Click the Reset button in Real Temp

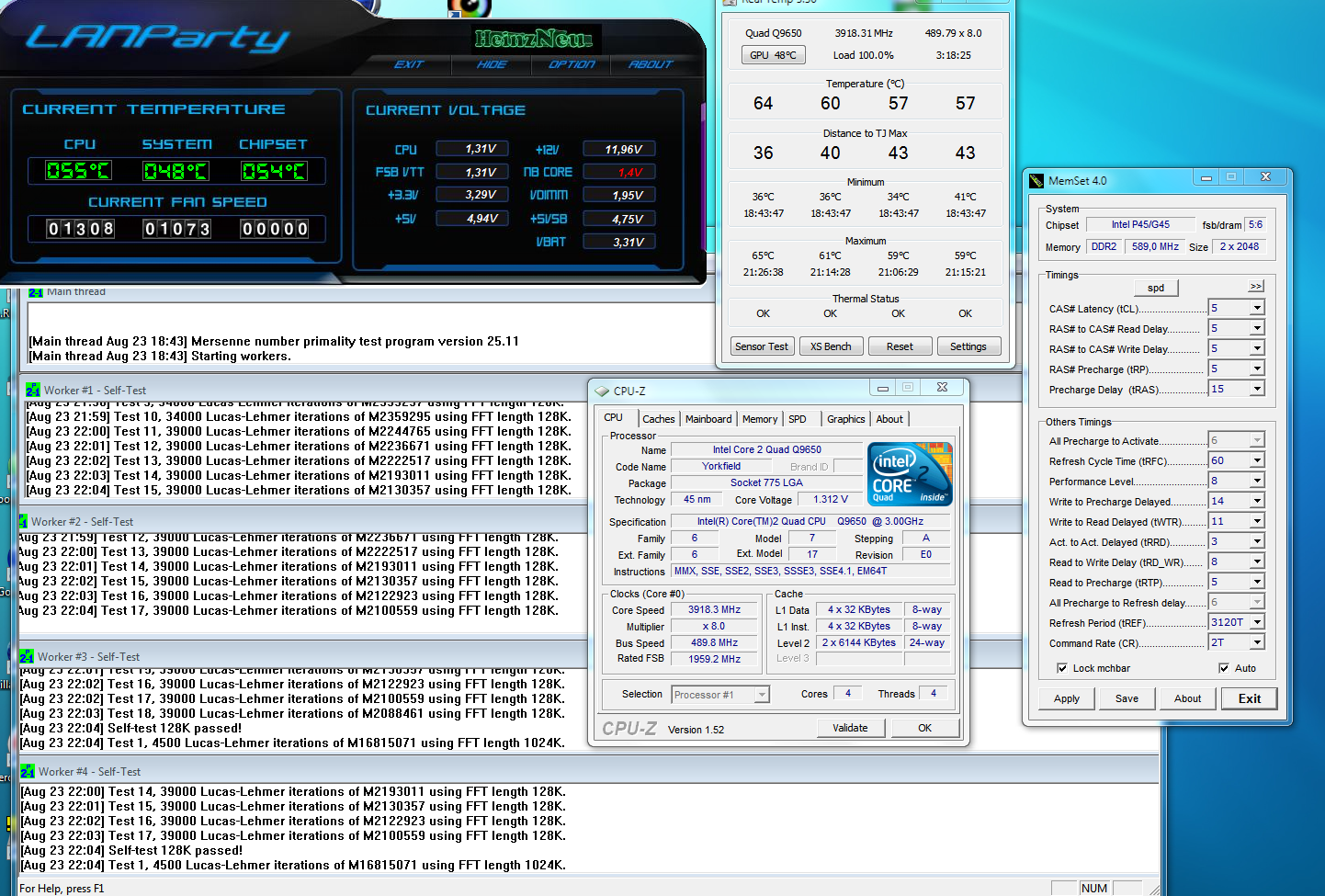pyautogui.click(x=900, y=346)
